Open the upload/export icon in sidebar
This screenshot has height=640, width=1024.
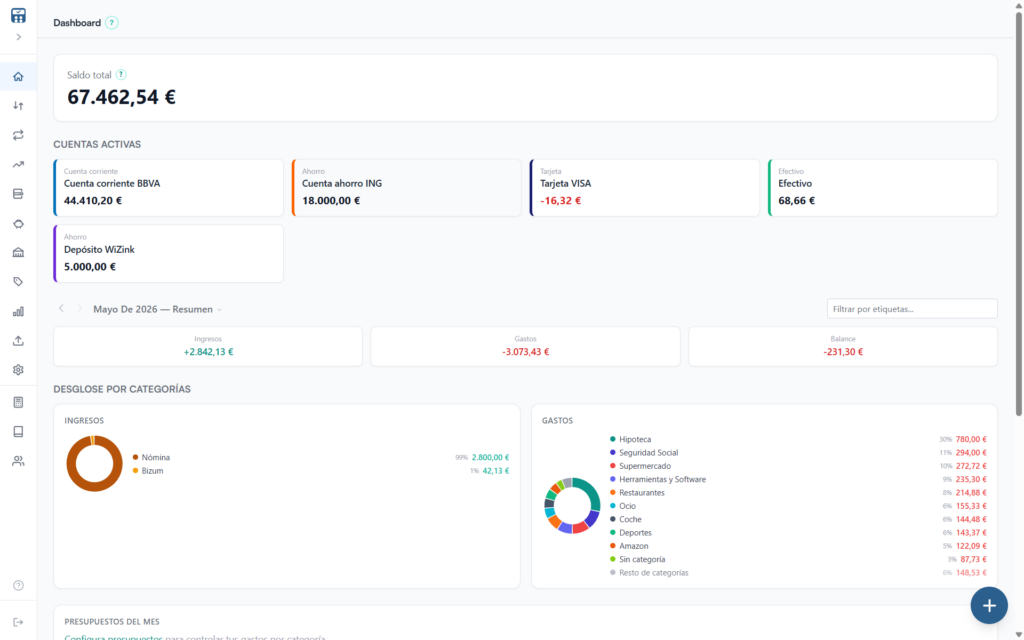pyautogui.click(x=18, y=341)
